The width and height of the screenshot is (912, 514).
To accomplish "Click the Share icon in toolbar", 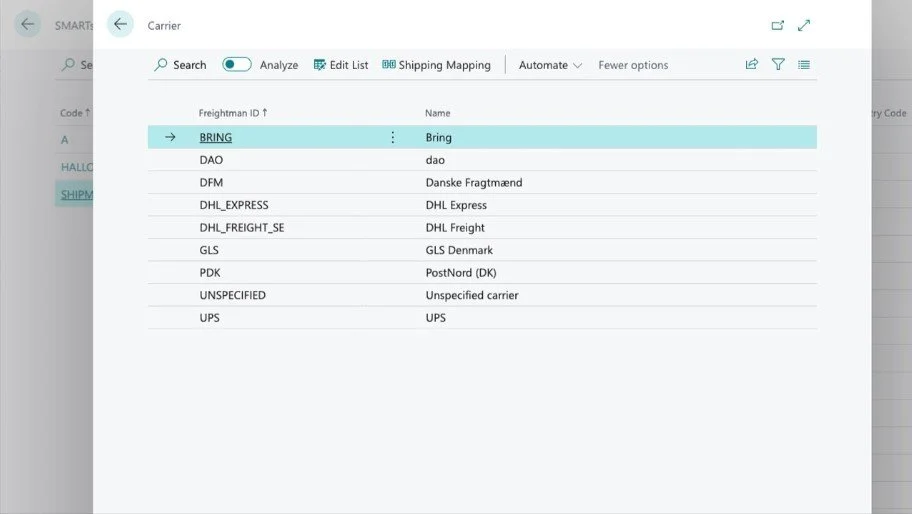I will 751,65.
